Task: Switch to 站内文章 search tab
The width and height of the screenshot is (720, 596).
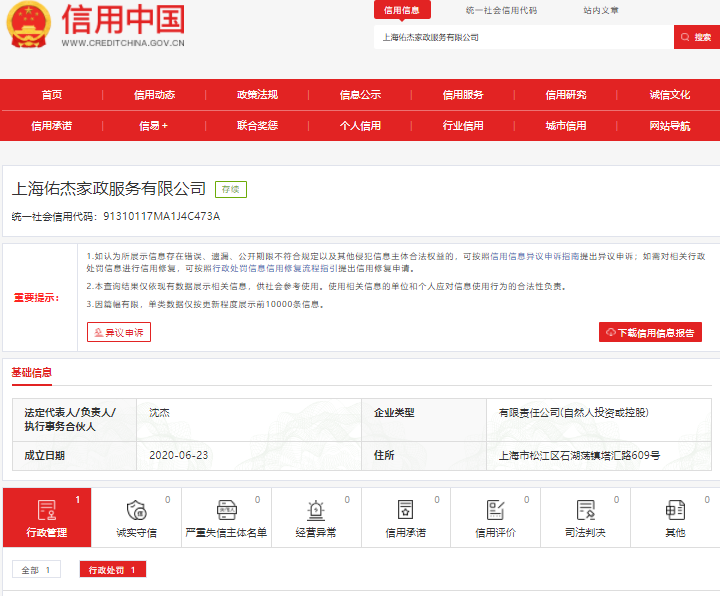Action: click(601, 10)
